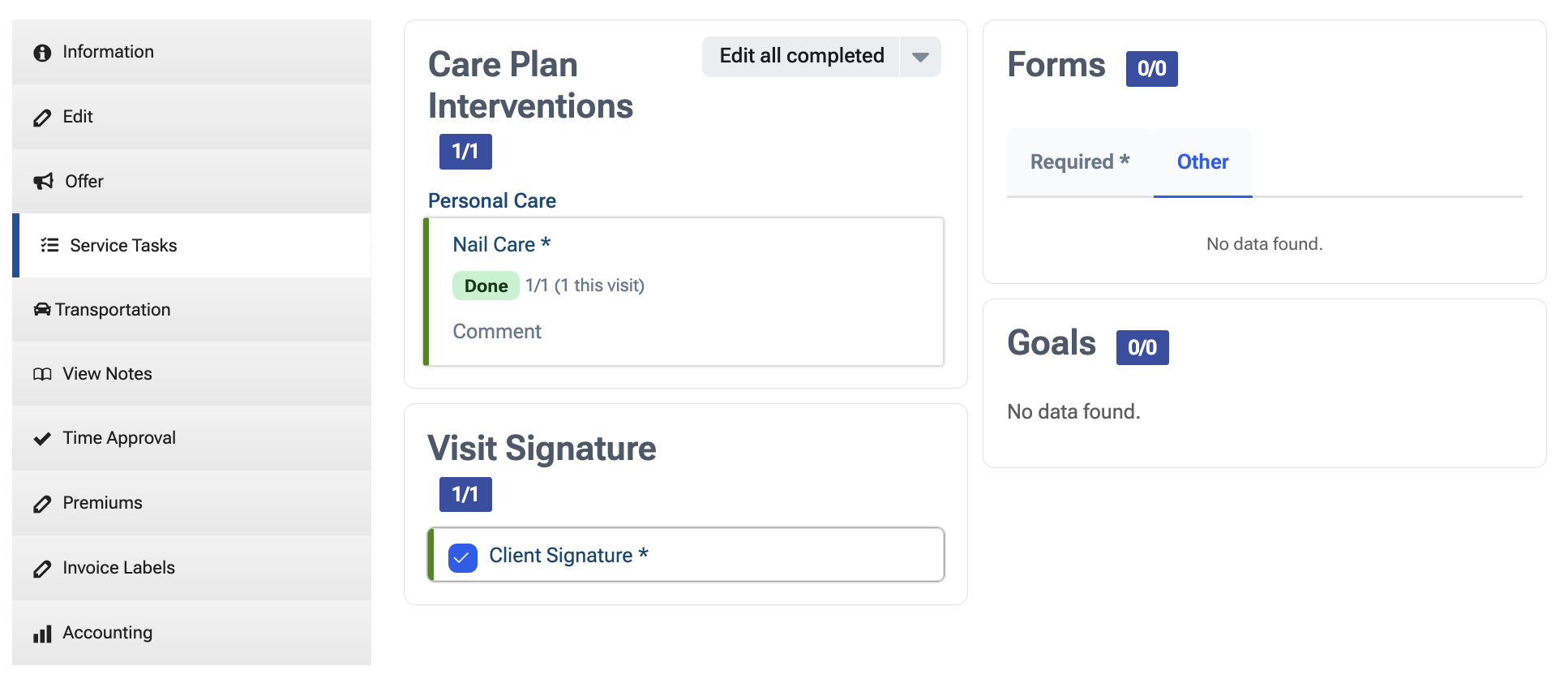Open the Personal Care category link
The image size is (1568, 675).
pos(492,200)
